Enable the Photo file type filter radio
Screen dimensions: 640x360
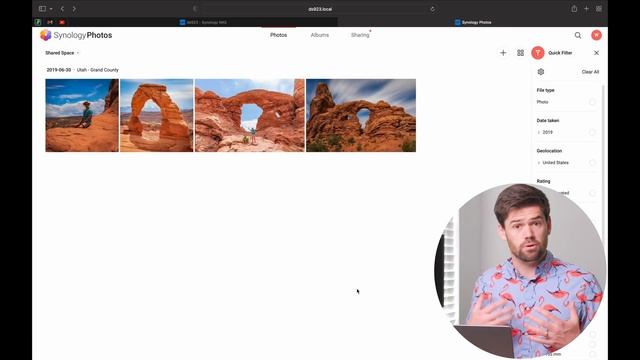pos(592,102)
